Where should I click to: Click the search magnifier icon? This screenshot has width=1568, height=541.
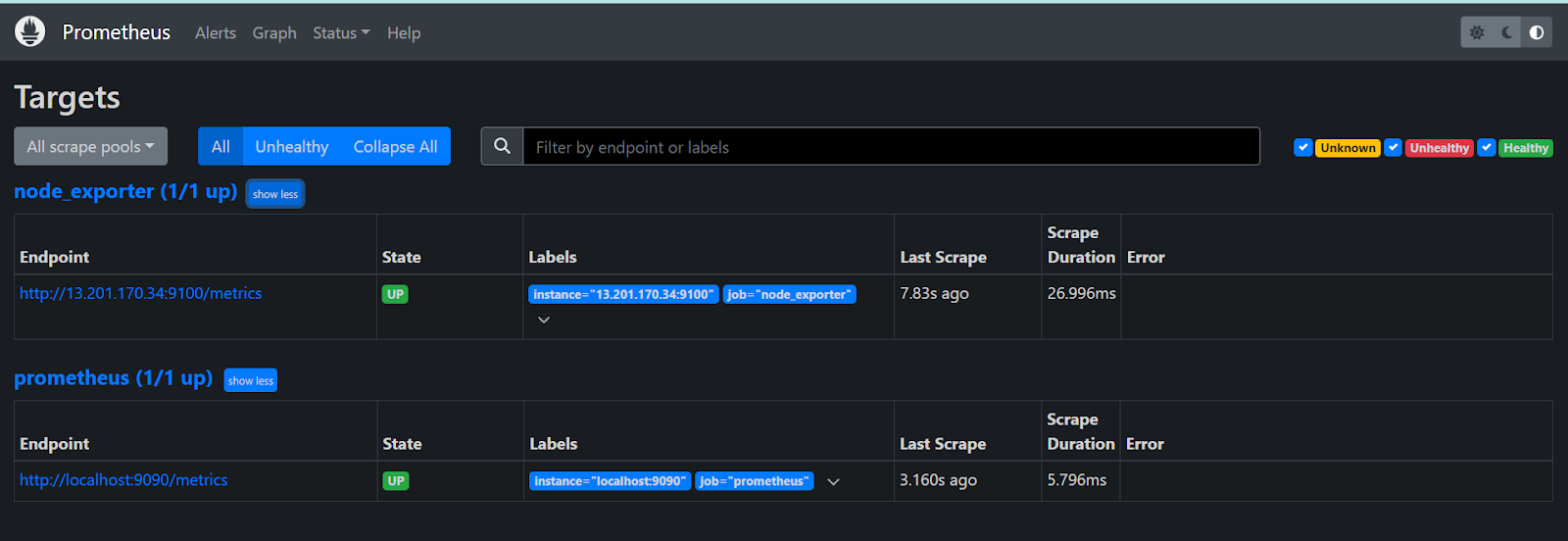[x=502, y=146]
